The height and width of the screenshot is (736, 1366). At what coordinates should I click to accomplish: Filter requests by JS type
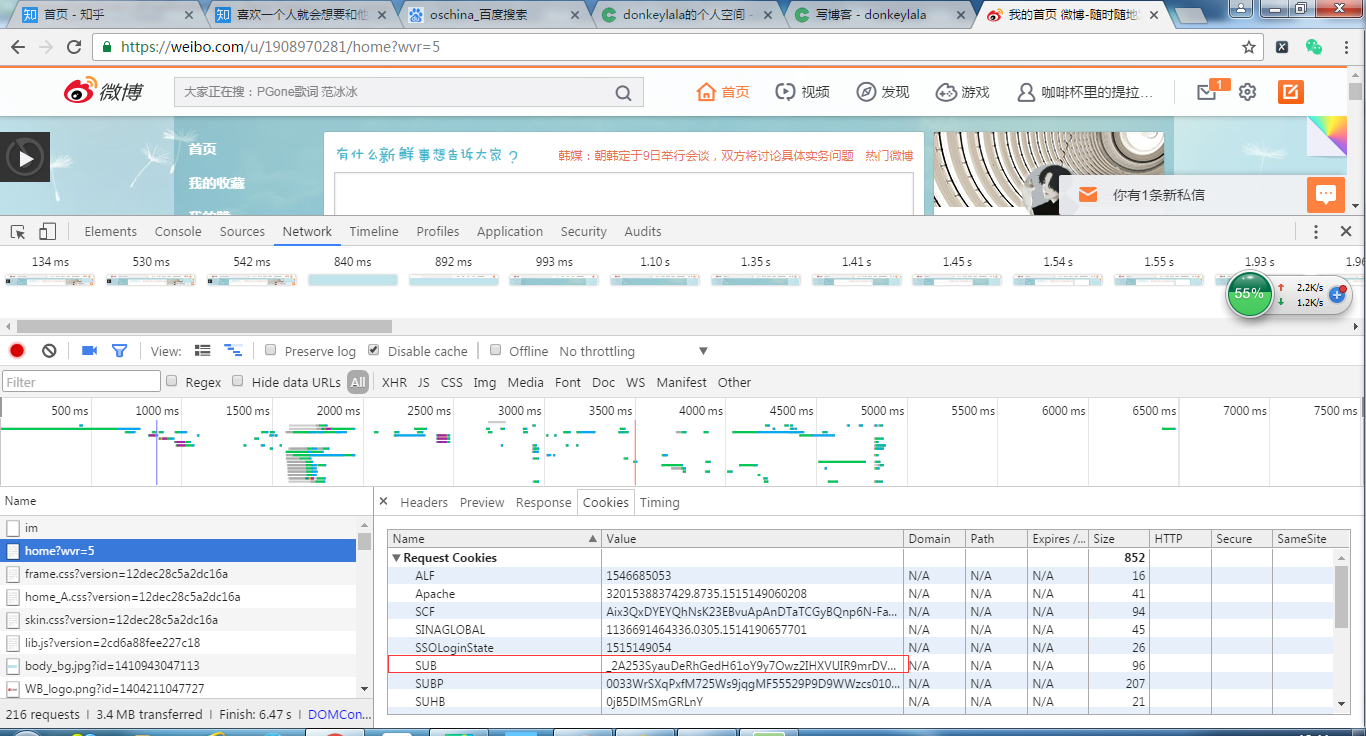point(424,382)
